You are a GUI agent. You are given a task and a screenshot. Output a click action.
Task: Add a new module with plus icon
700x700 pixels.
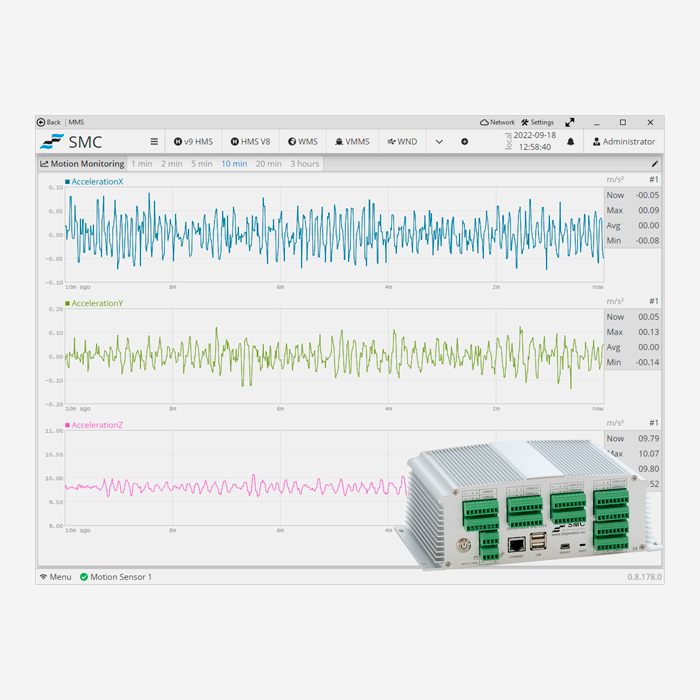[x=465, y=142]
